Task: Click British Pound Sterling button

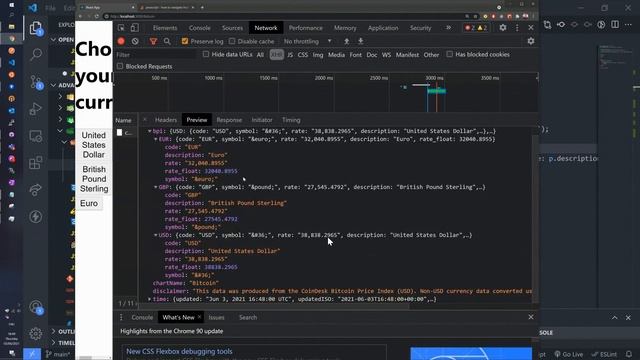Action: click(x=94, y=179)
